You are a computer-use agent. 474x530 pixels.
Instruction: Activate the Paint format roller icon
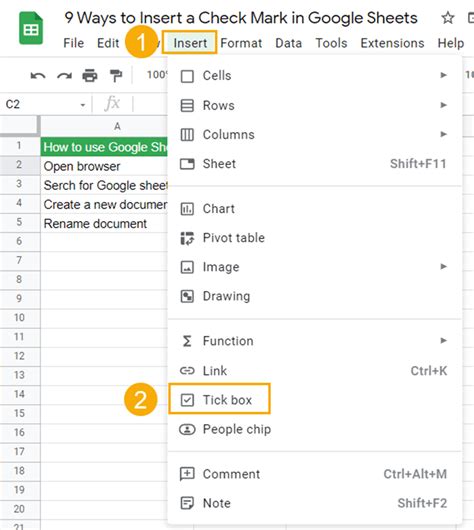click(x=116, y=75)
